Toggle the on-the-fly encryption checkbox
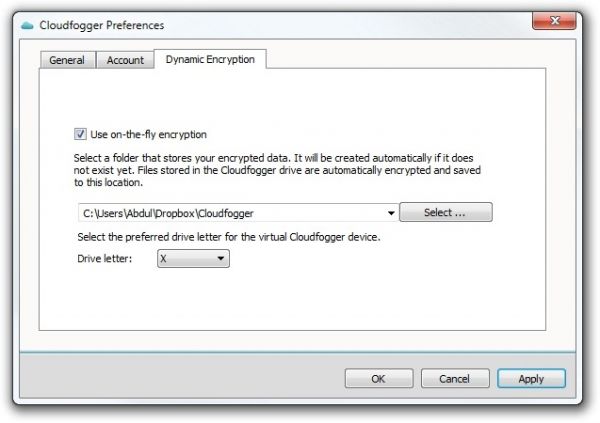Screen dimensions: 600x423 click(x=80, y=134)
